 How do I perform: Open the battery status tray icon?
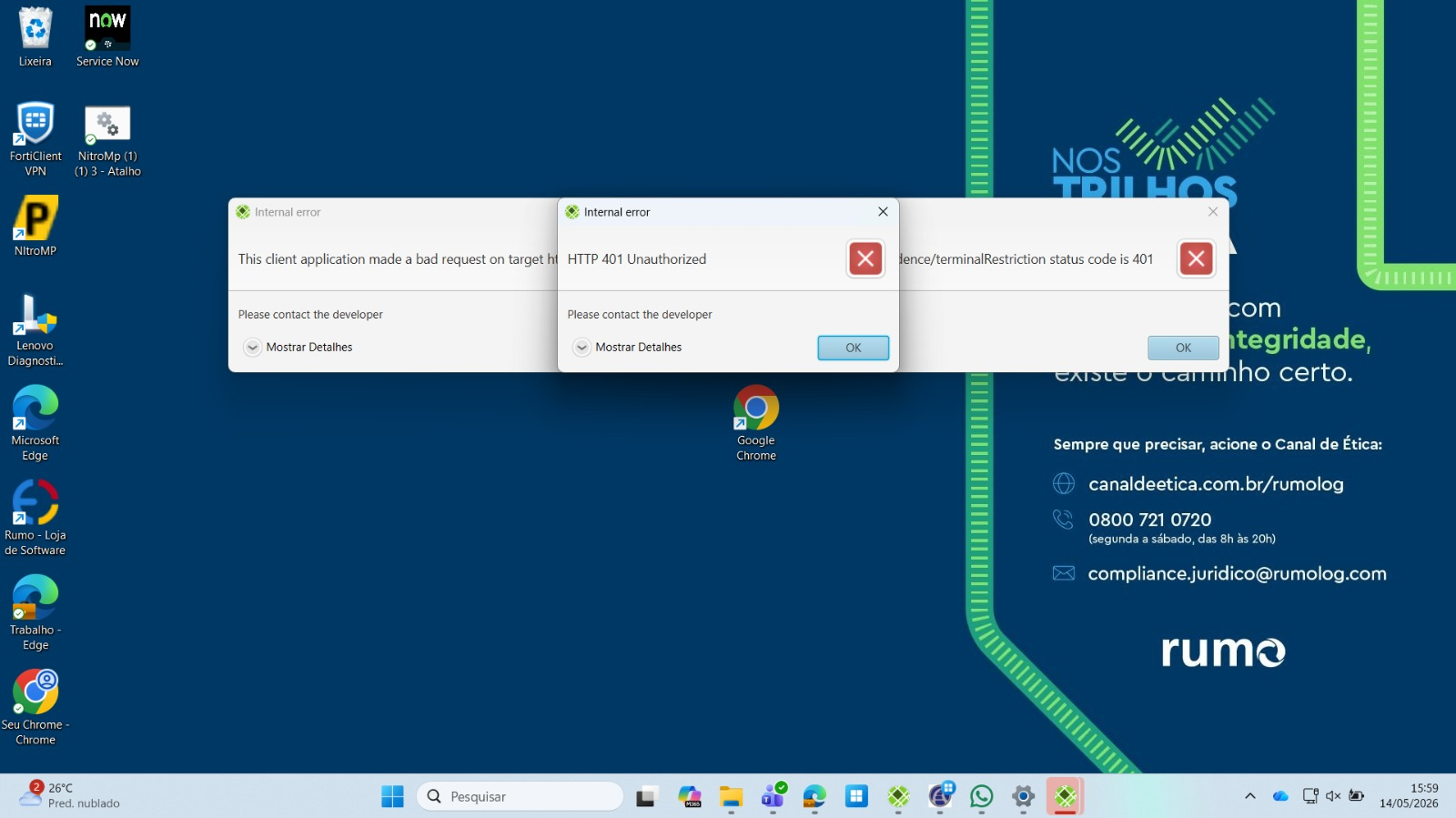click(1357, 796)
